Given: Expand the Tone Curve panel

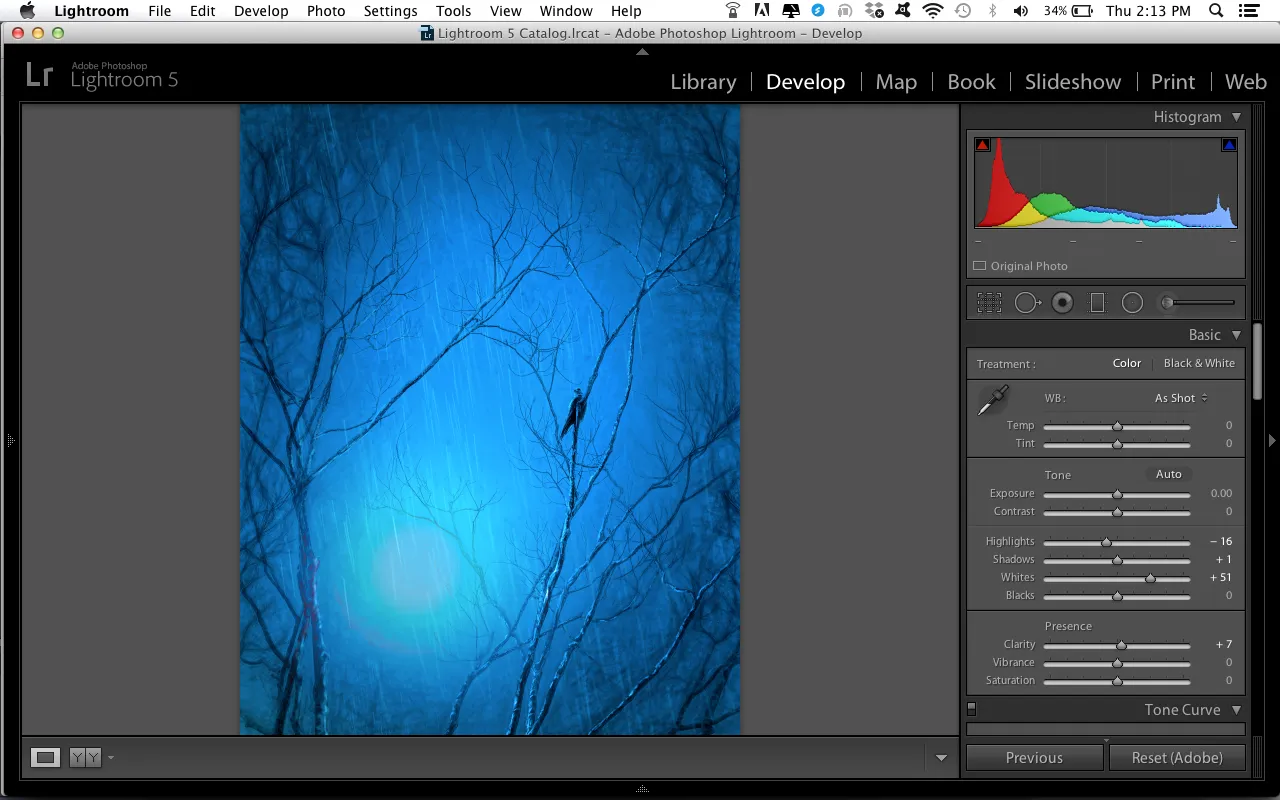Looking at the screenshot, I should click(x=1237, y=710).
